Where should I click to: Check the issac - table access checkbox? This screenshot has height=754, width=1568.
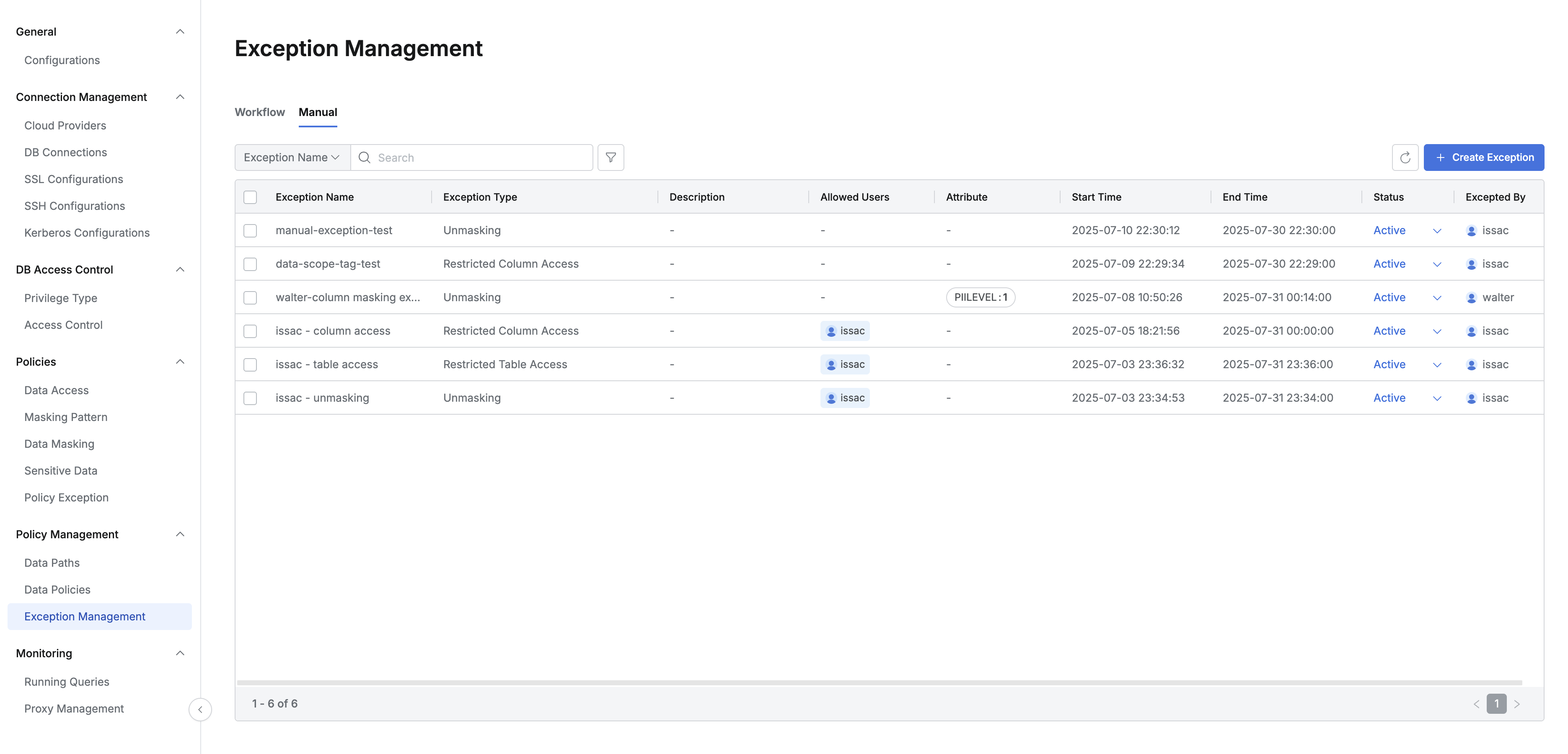click(250, 364)
